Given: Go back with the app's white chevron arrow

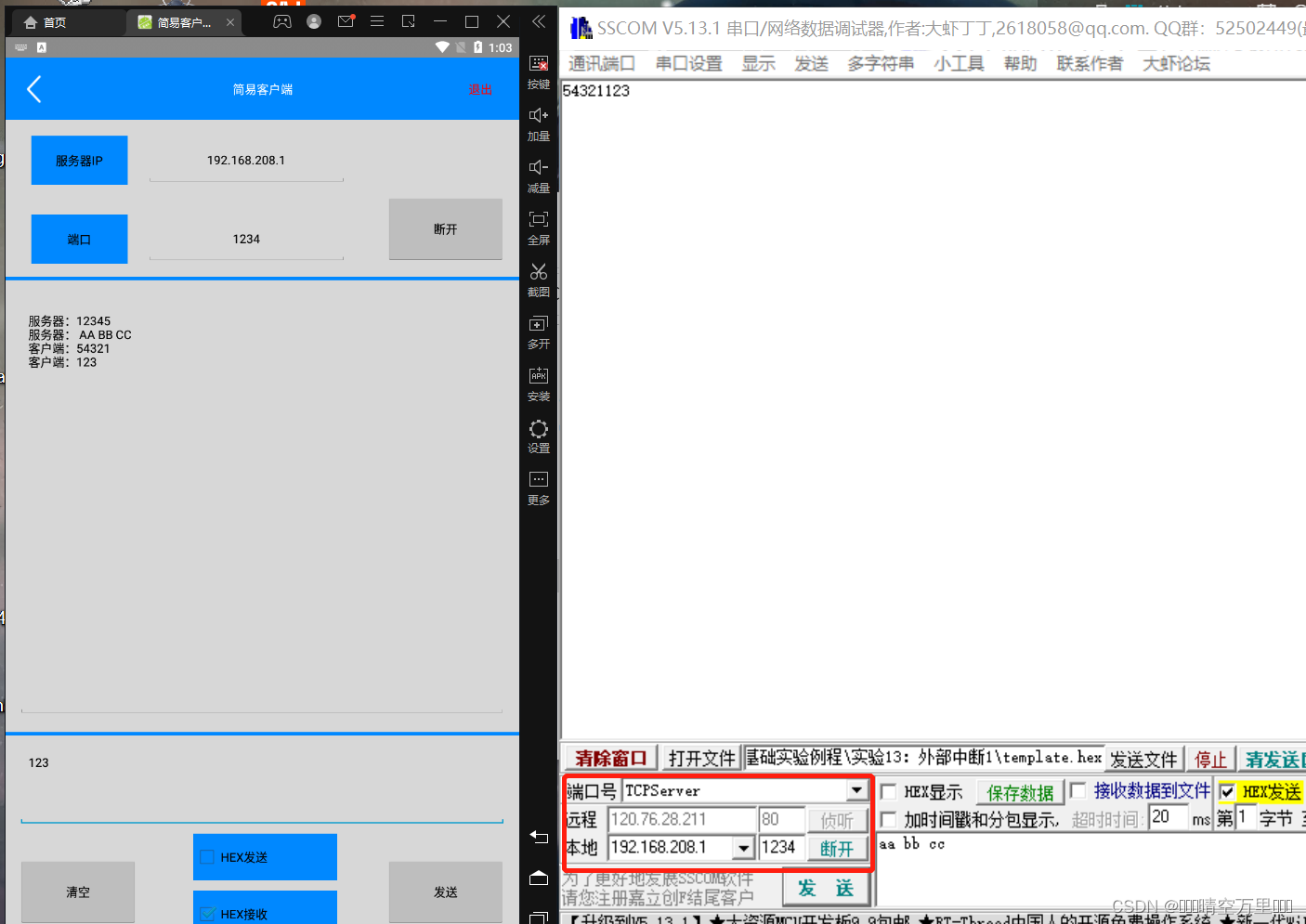Looking at the screenshot, I should [x=34, y=89].
